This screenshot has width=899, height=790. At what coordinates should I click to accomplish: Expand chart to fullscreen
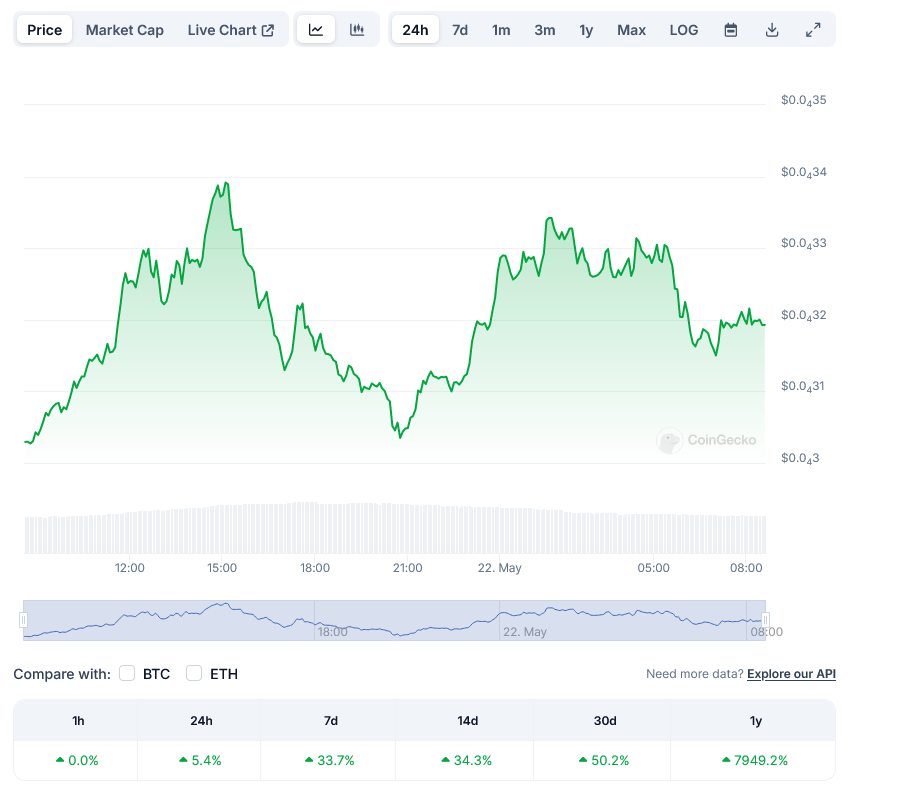point(813,30)
